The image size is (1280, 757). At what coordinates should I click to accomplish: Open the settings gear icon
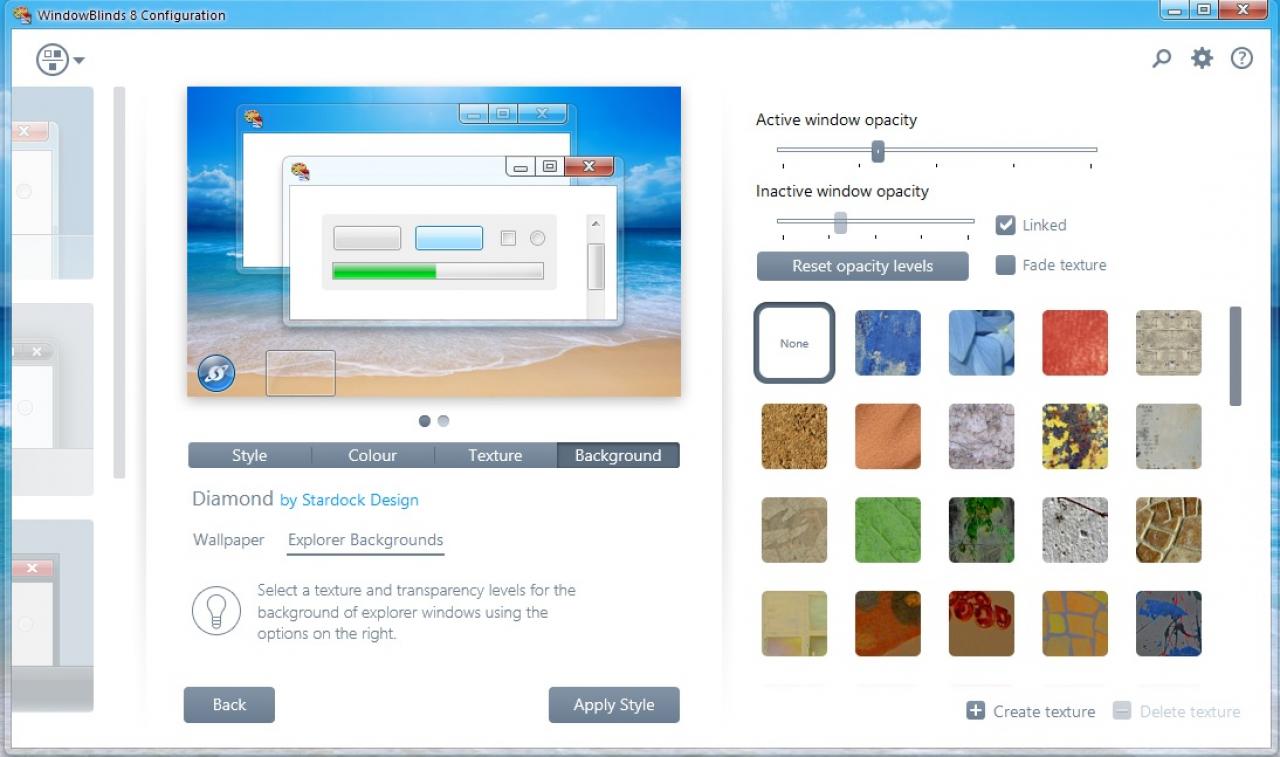pyautogui.click(x=1202, y=58)
